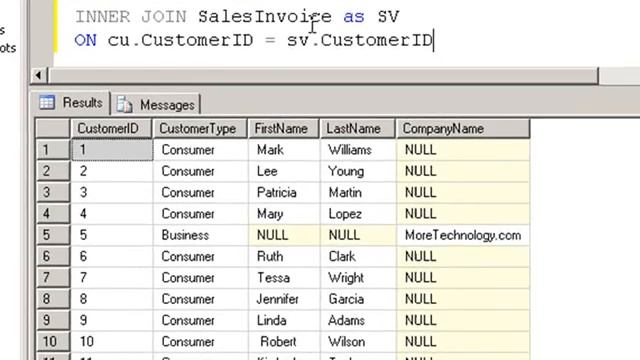Click the 'Young' last name cell
This screenshot has height=360, width=640.
[x=358, y=171]
